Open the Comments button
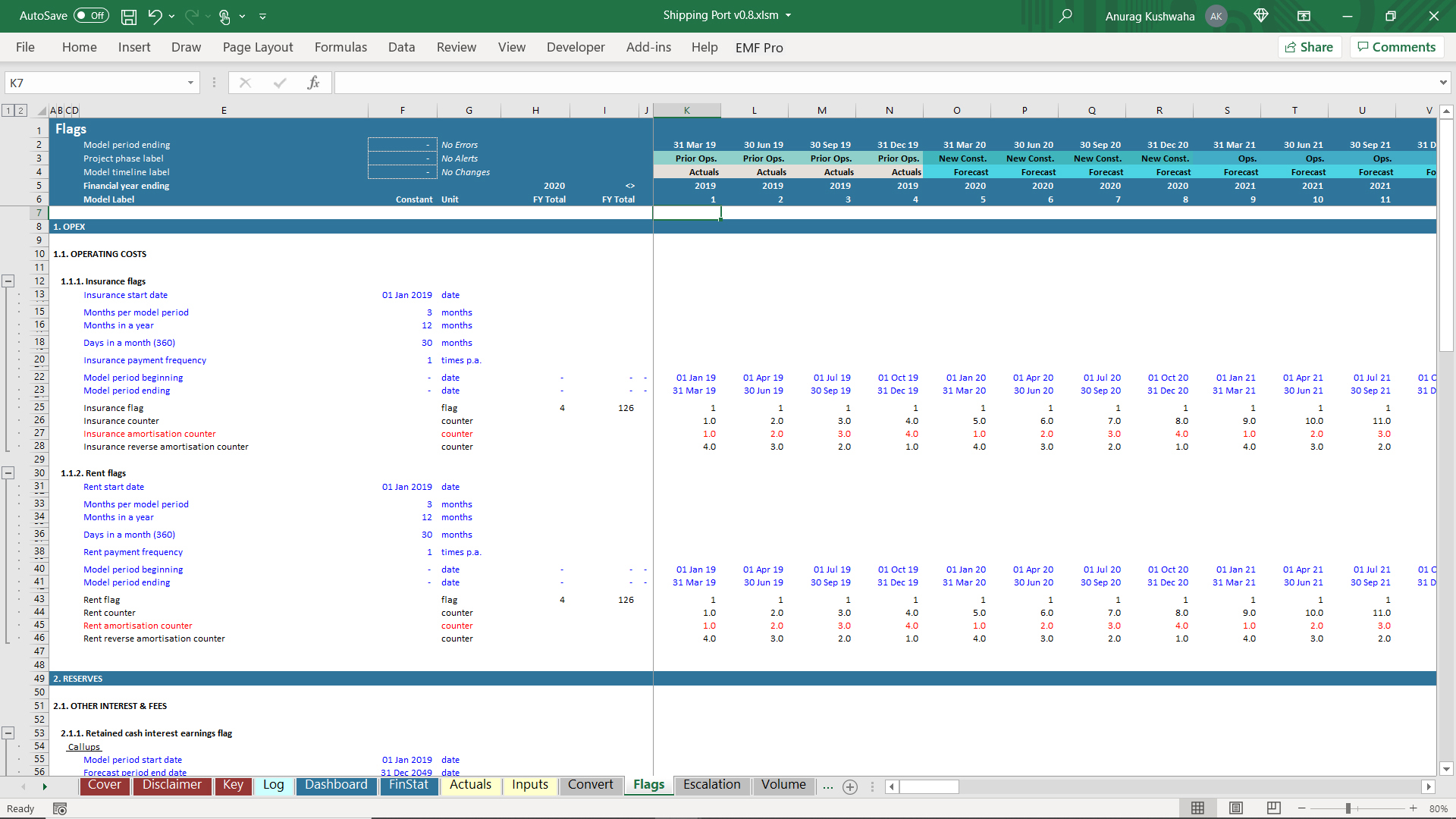Screen dimensions: 1456x819 (x=1396, y=47)
